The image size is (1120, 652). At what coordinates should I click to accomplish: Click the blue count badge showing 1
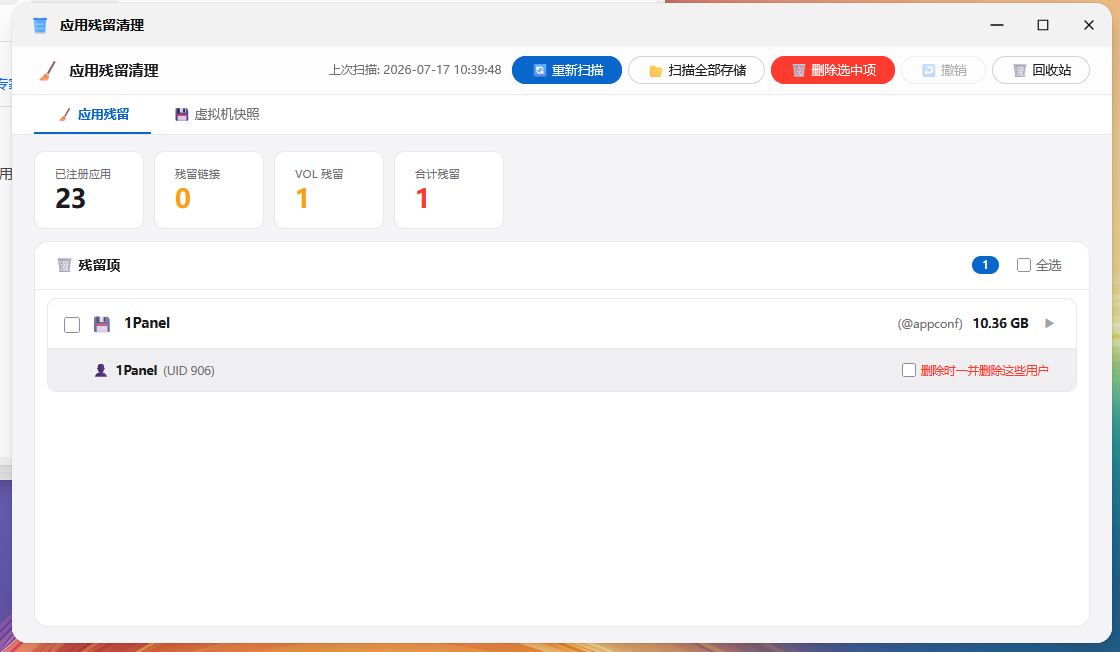point(985,265)
